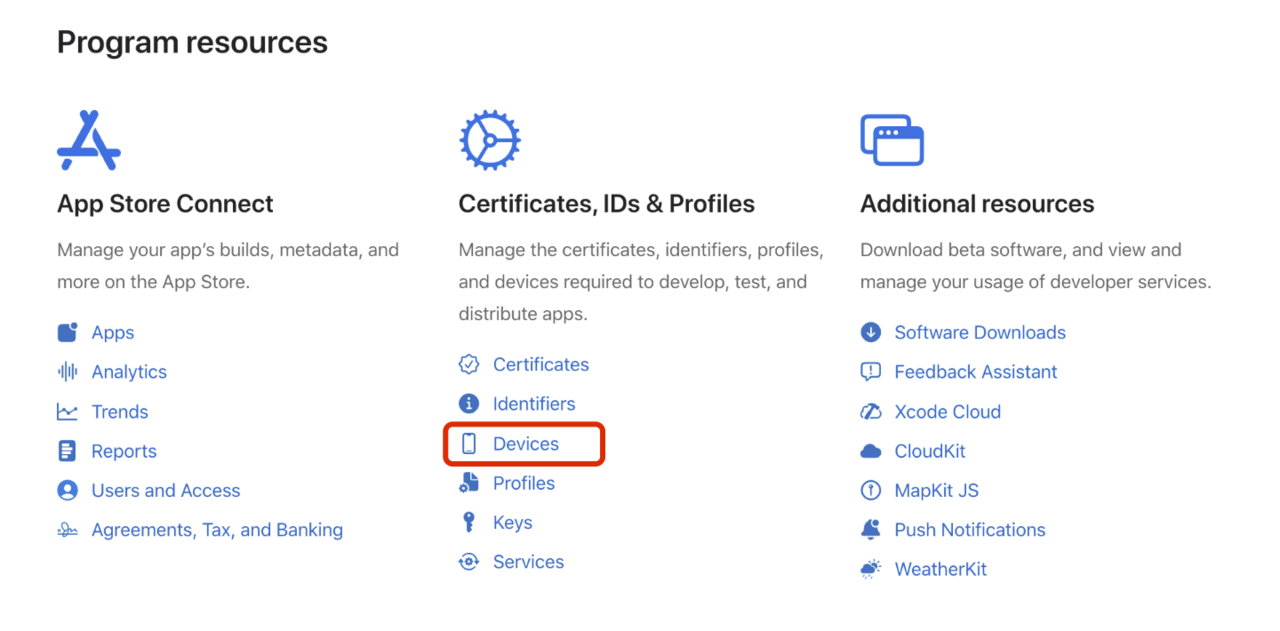Viewport: 1280px width, 631px height.
Task: Click the Xcode Cloud icon
Action: 871,412
